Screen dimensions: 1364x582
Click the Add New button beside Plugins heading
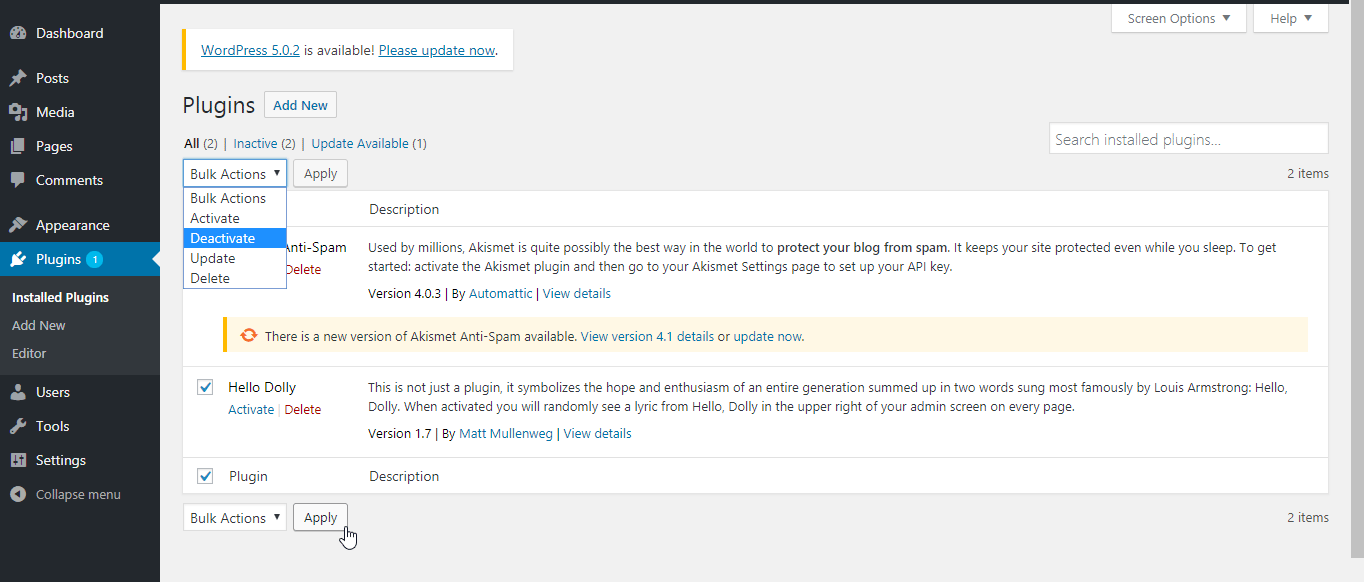point(300,105)
